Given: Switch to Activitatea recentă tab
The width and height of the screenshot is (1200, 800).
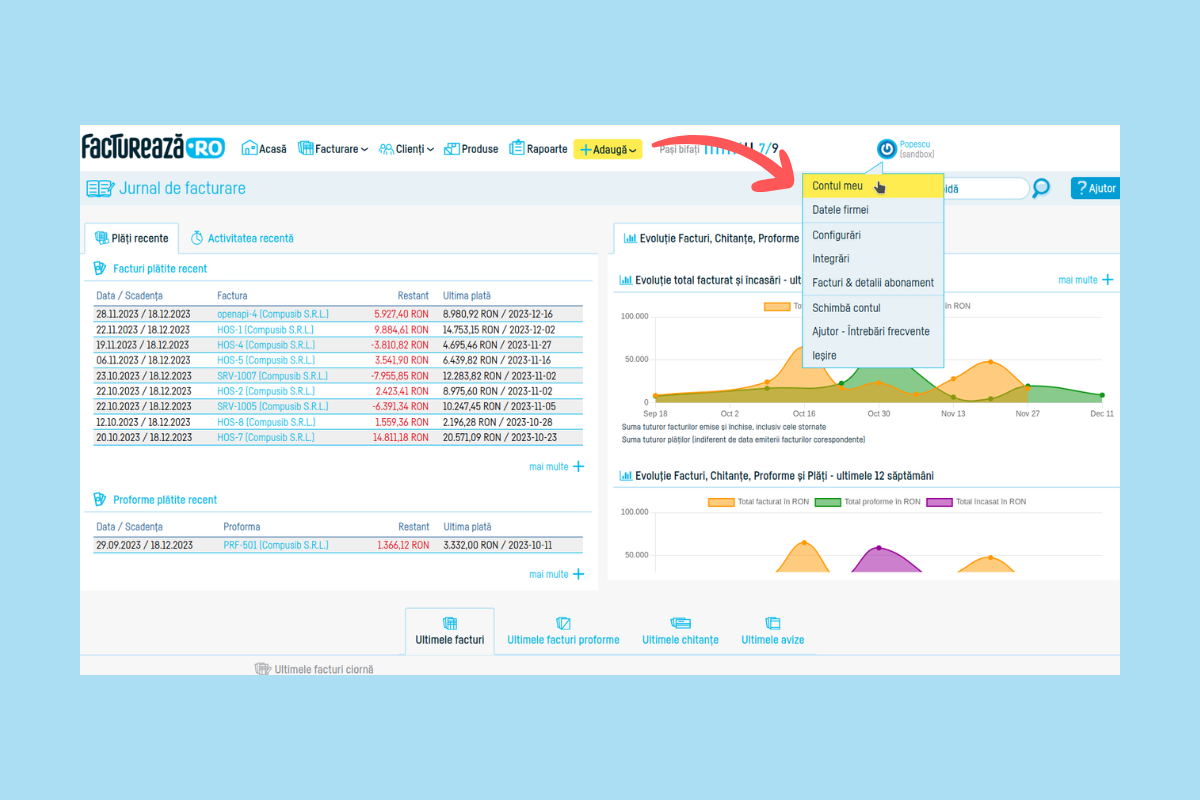Looking at the screenshot, I should (x=242, y=238).
